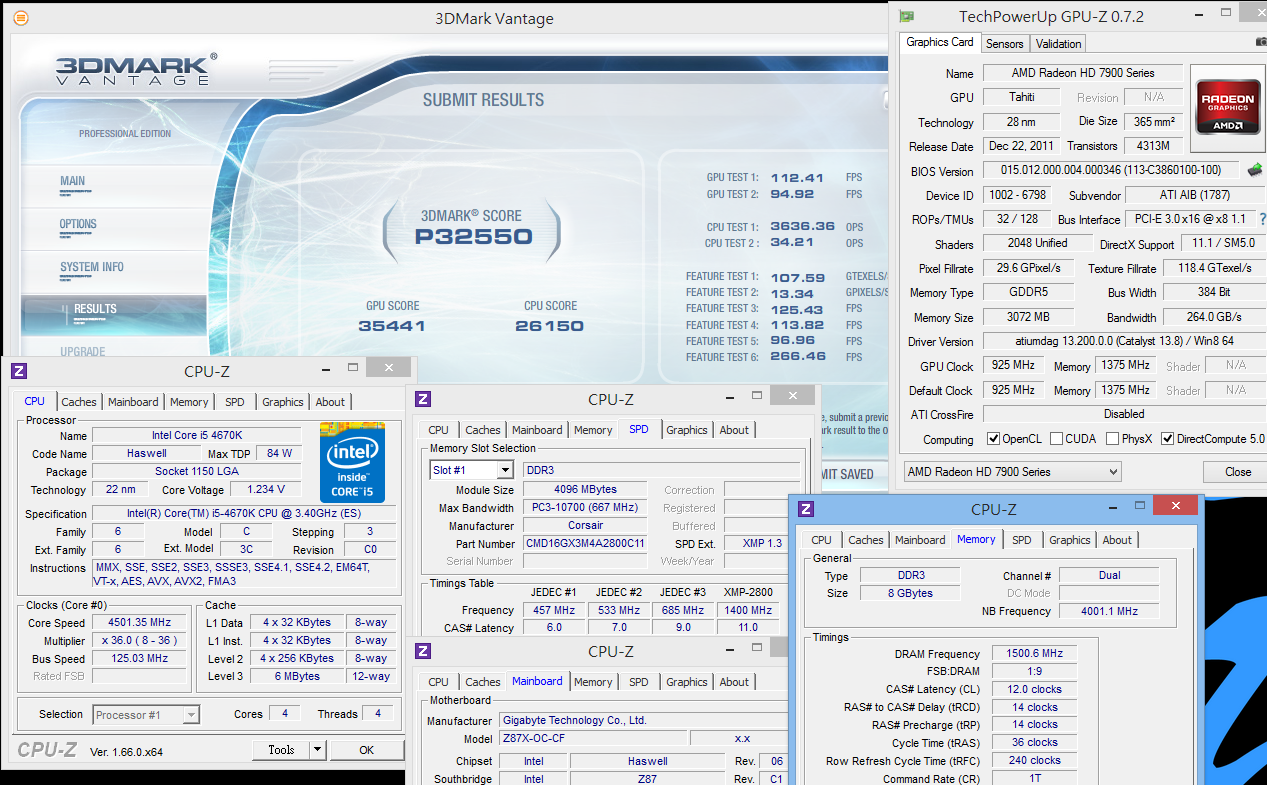Click the Radeon Graphics AMD logo
The width and height of the screenshot is (1267, 785).
[1227, 107]
